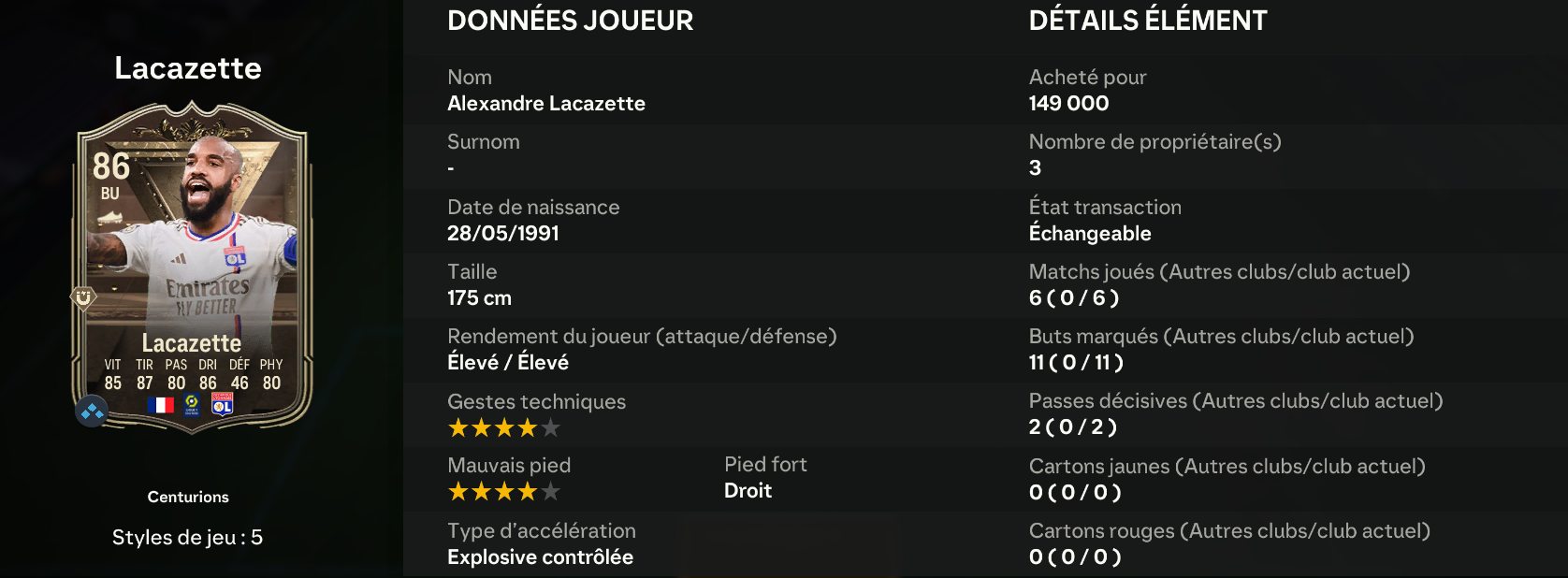Click the shield badge on card's left edge
Viewport: 1568px width, 578px height.
coord(83,297)
